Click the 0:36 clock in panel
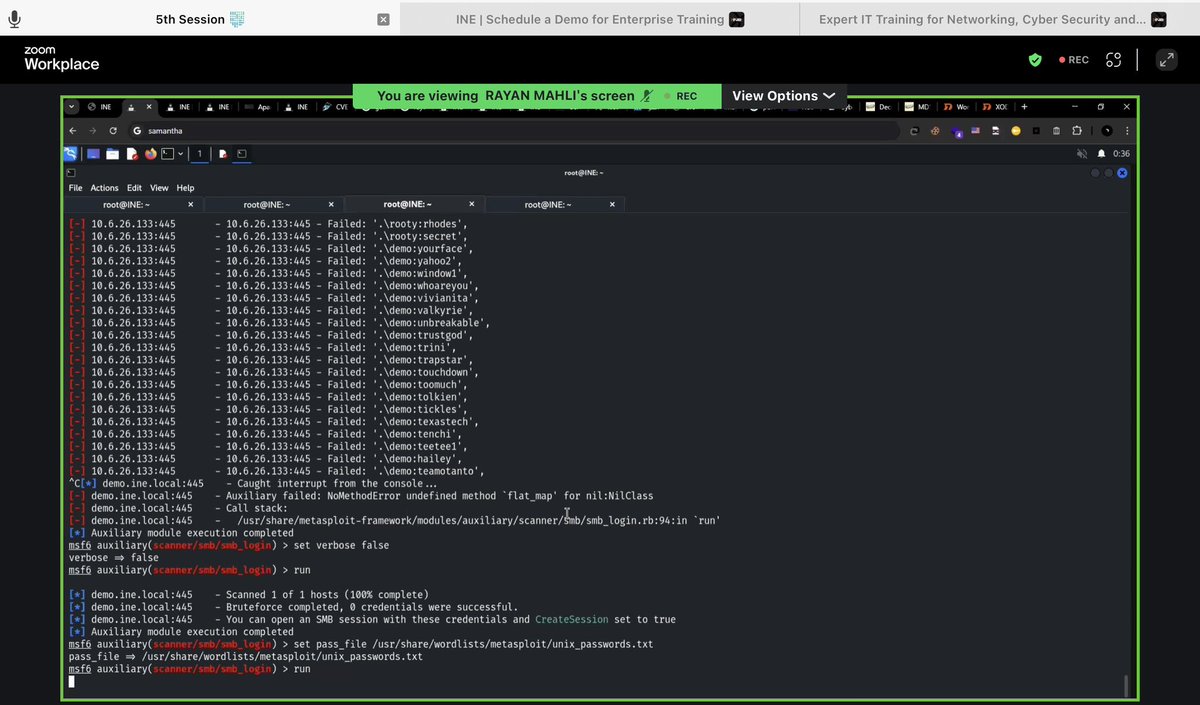Viewport: 1200px width, 705px height. tap(1122, 154)
